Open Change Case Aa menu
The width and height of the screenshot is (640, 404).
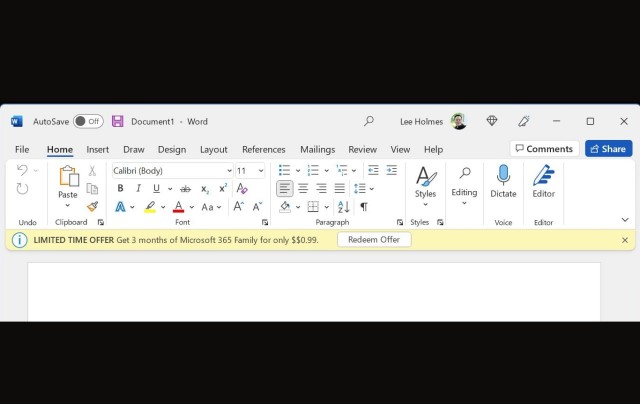click(211, 207)
